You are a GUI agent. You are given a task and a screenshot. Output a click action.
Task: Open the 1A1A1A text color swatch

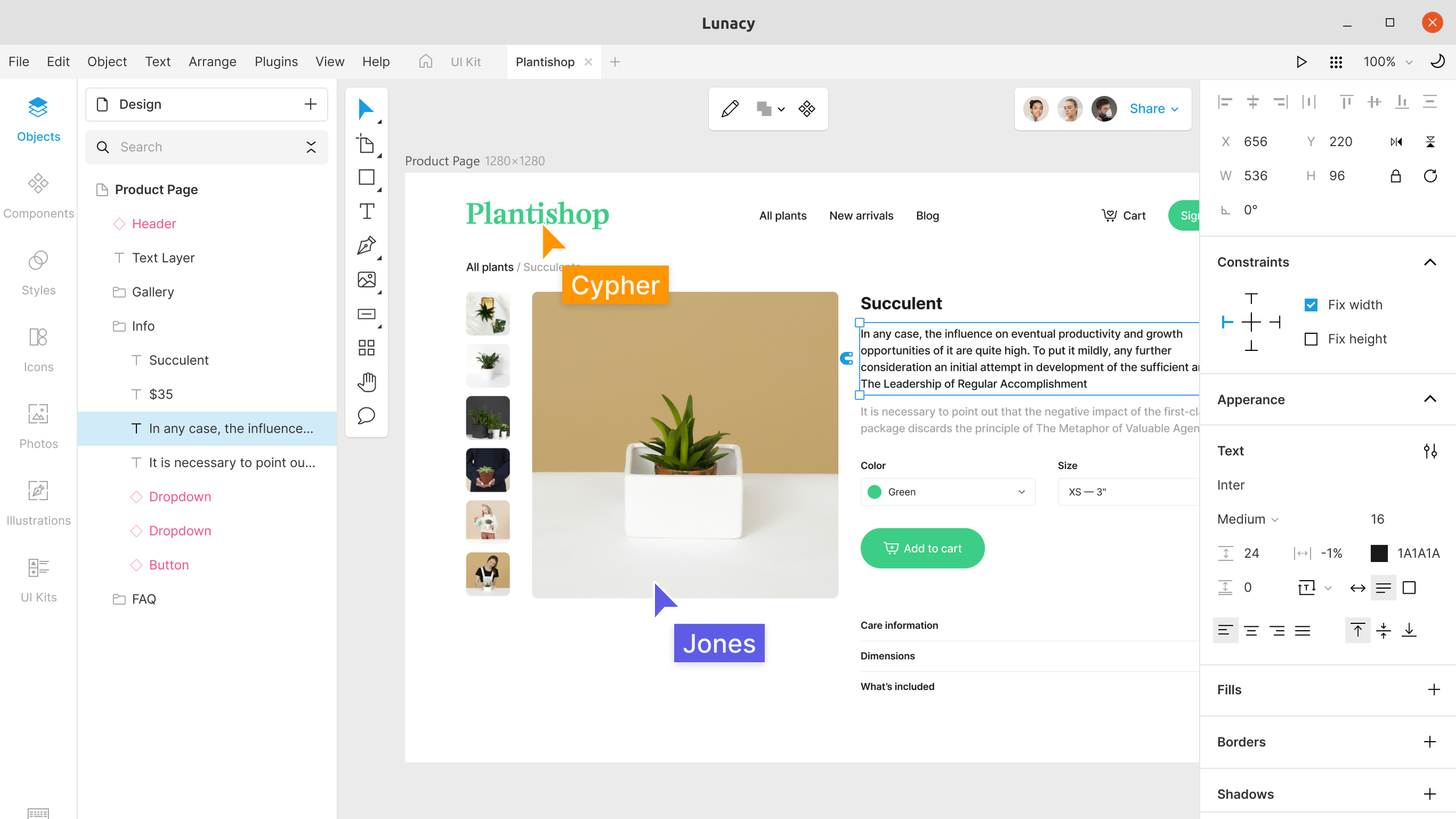1379,553
